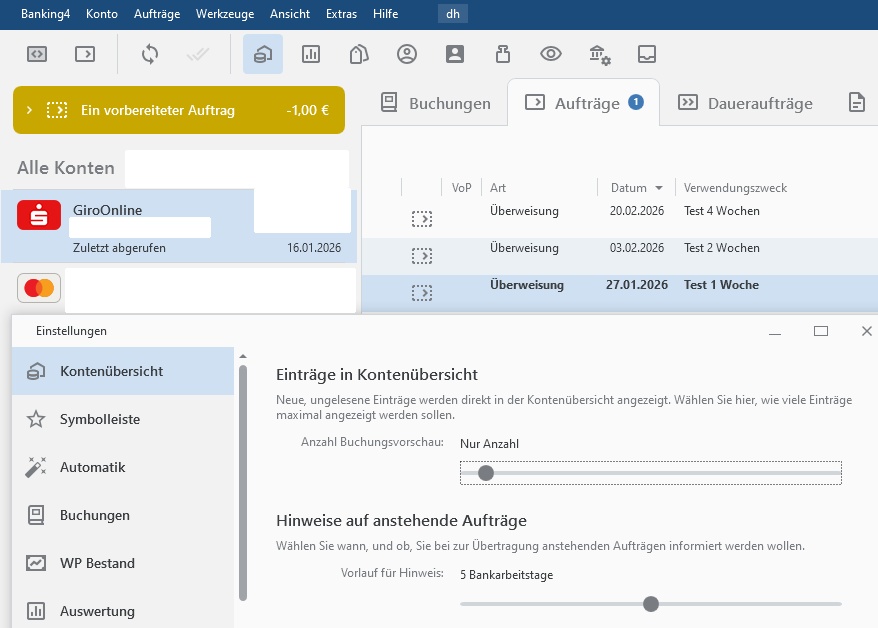The width and height of the screenshot is (878, 628).
Task: Open the price tags categories icon
Action: pyautogui.click(x=359, y=54)
